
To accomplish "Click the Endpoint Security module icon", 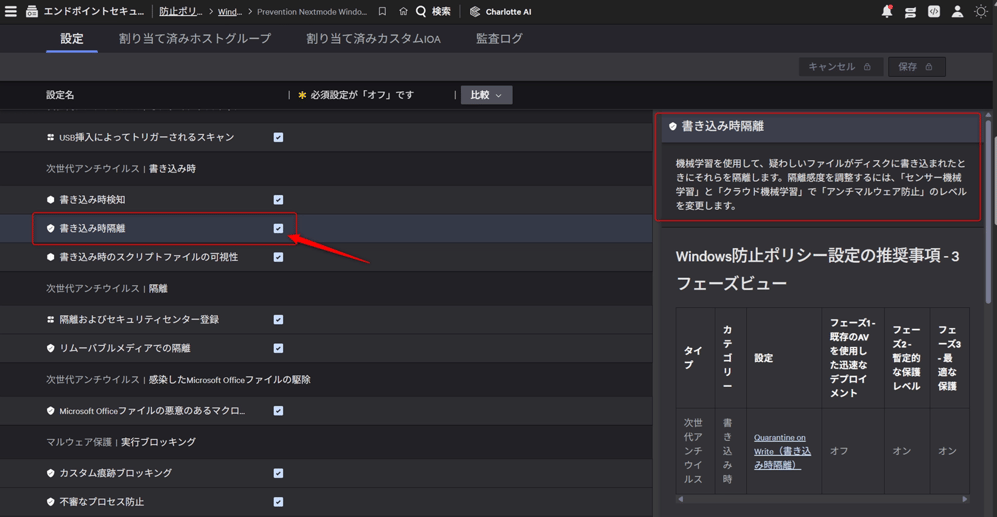I will (31, 11).
